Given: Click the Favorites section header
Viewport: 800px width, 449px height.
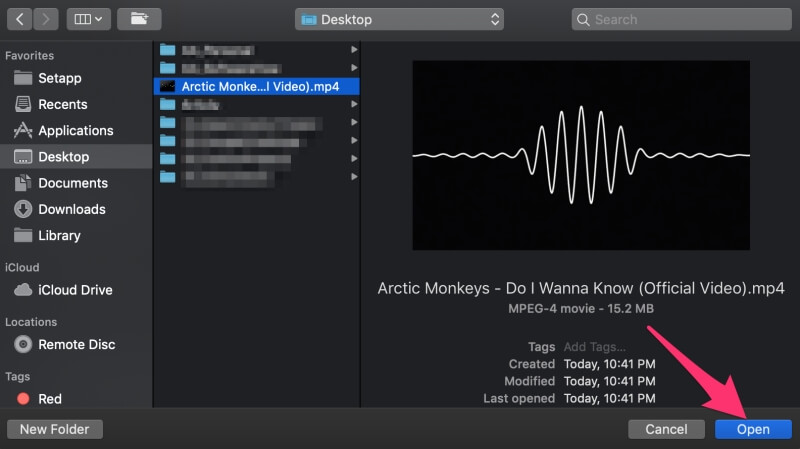Looking at the screenshot, I should tap(30, 56).
